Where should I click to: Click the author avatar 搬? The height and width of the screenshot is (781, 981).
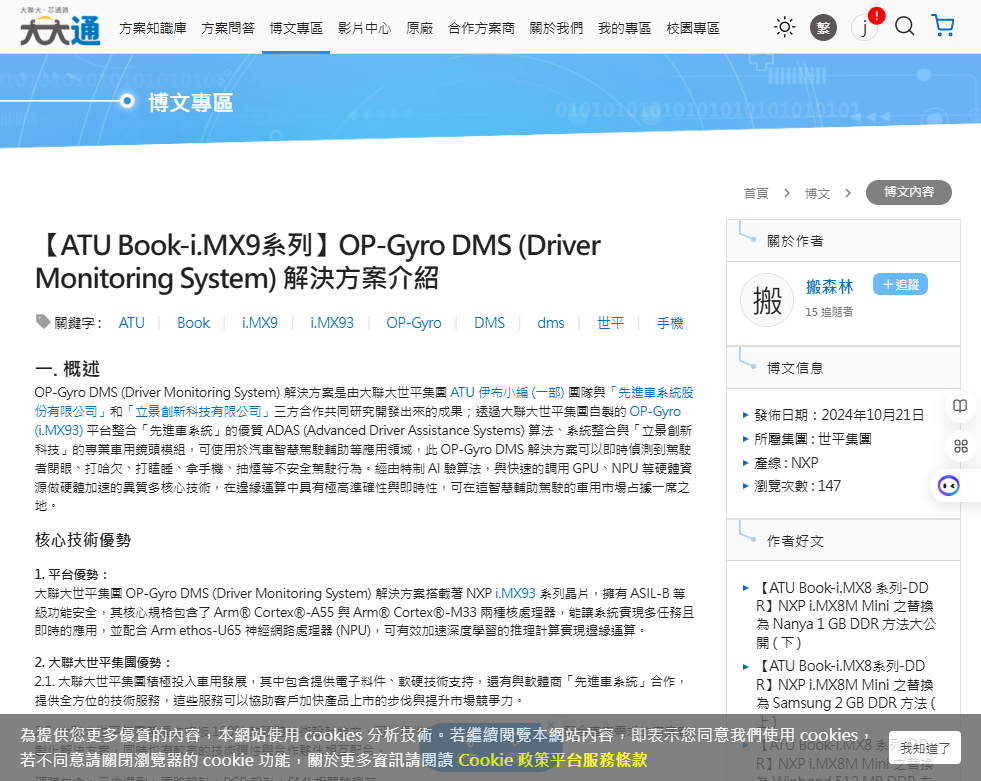coord(767,300)
